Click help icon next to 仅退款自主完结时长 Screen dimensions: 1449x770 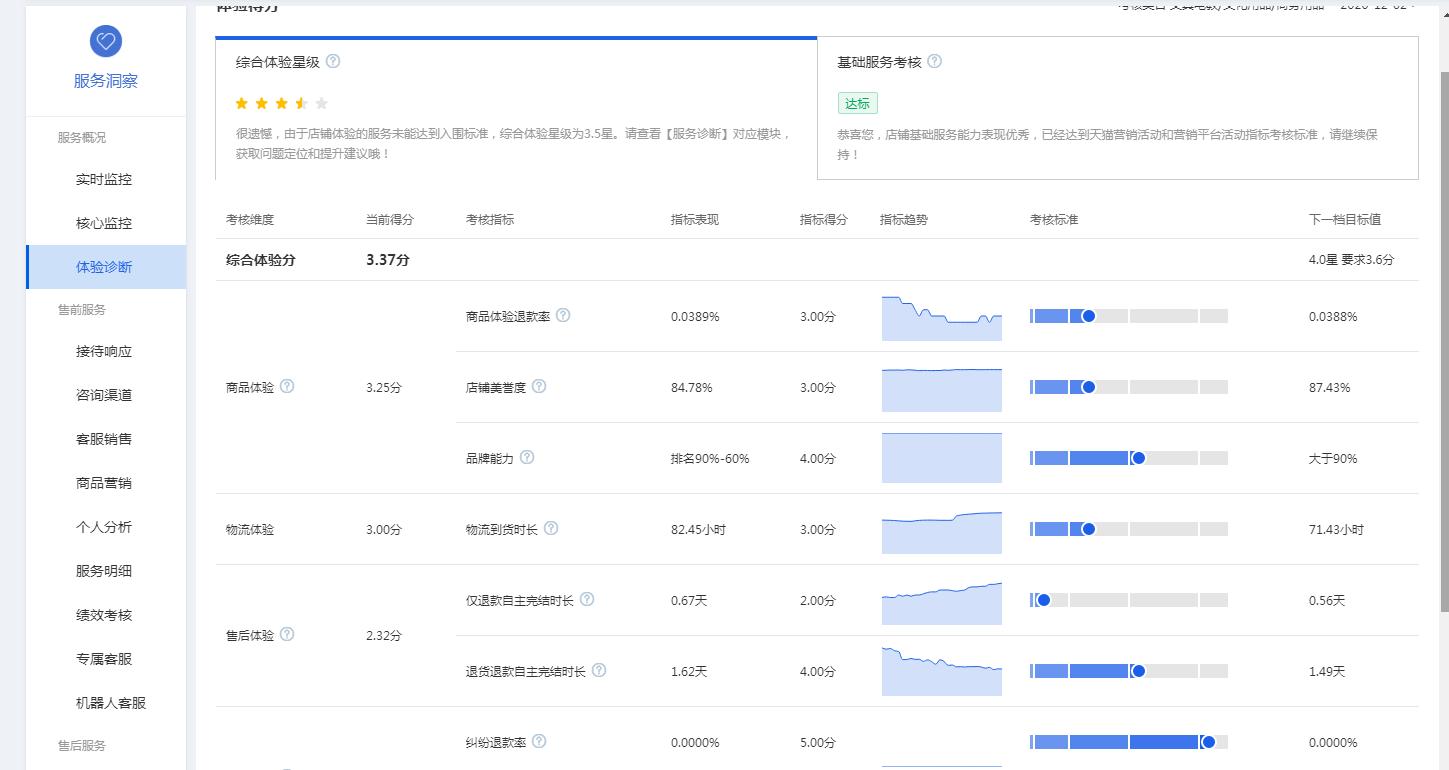(x=587, y=599)
